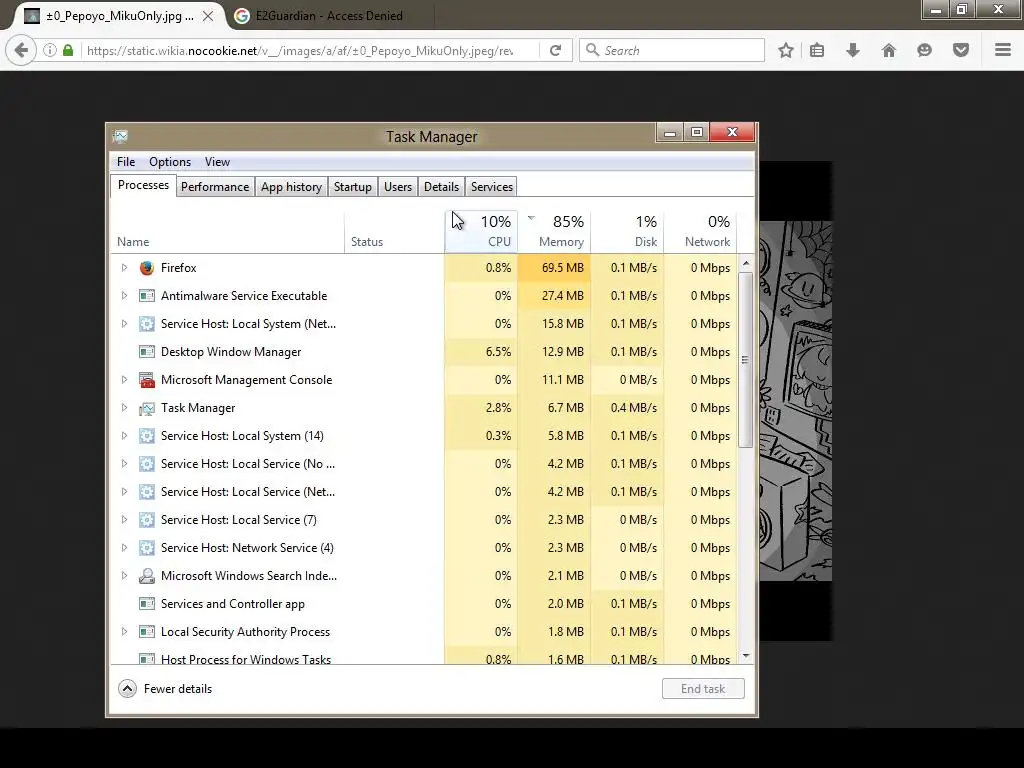Click the Pocket save icon
This screenshot has height=768, width=1024.
point(961,50)
